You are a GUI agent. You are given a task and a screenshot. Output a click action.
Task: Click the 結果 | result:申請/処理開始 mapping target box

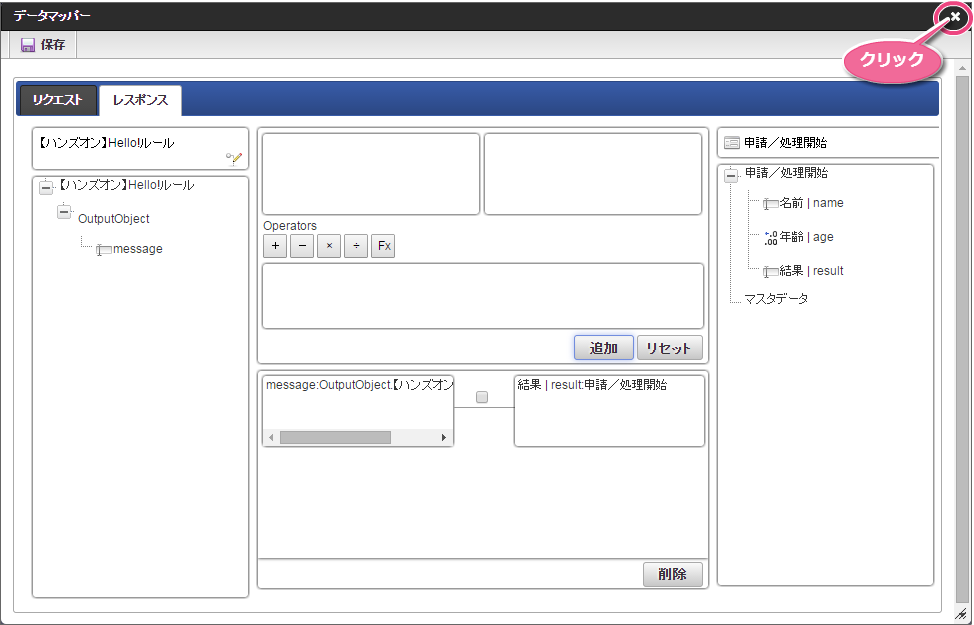pyautogui.click(x=609, y=411)
